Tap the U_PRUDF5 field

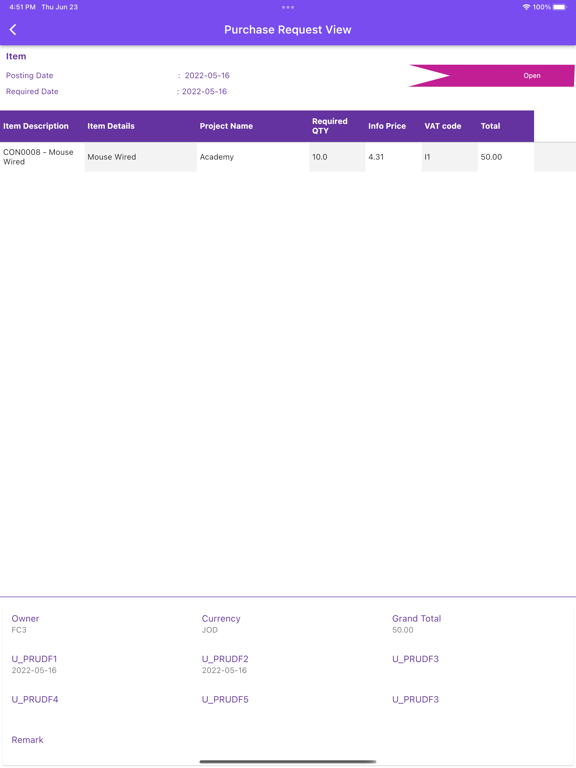tap(225, 699)
